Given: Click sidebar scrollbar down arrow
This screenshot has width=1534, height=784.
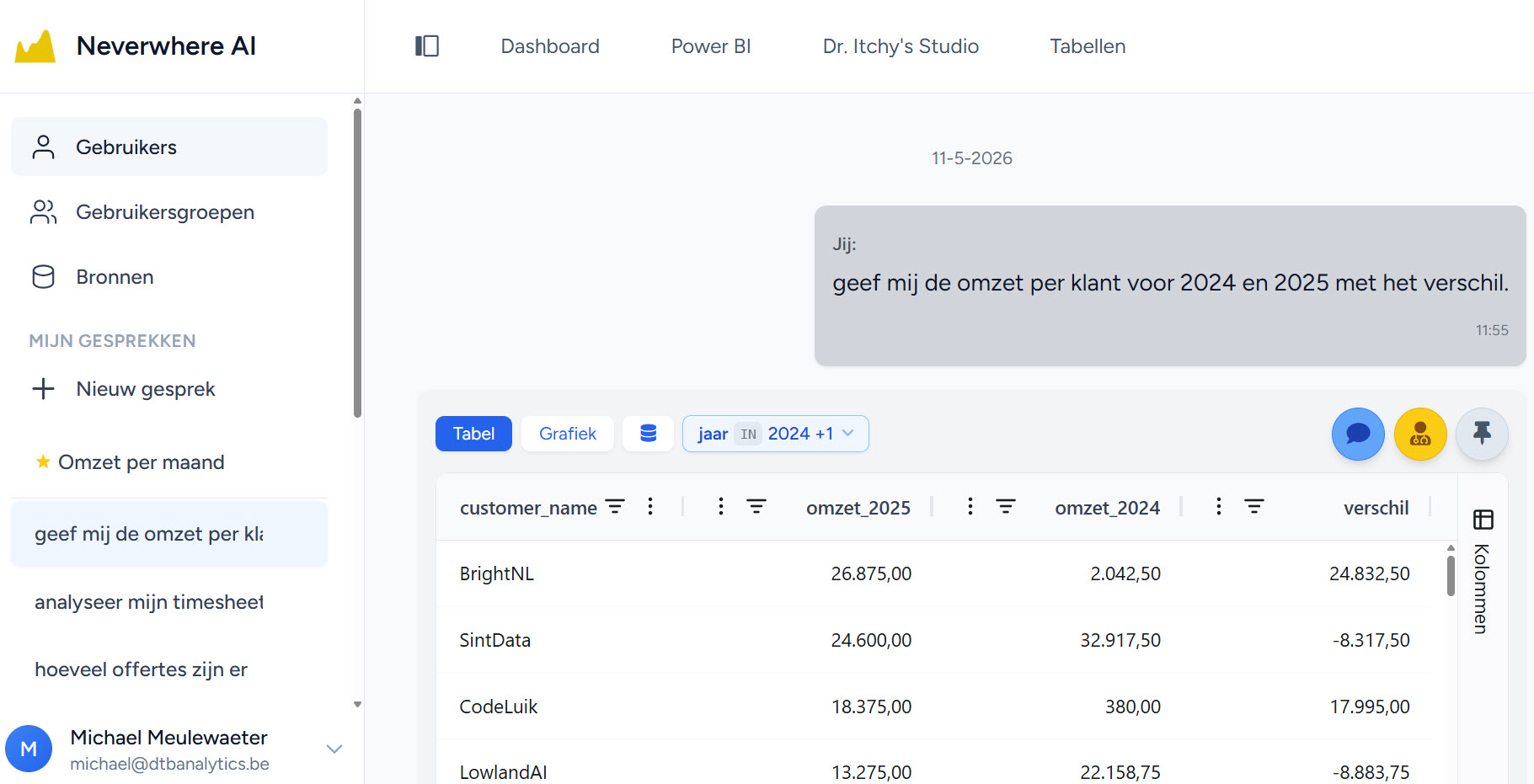Looking at the screenshot, I should pyautogui.click(x=358, y=704).
